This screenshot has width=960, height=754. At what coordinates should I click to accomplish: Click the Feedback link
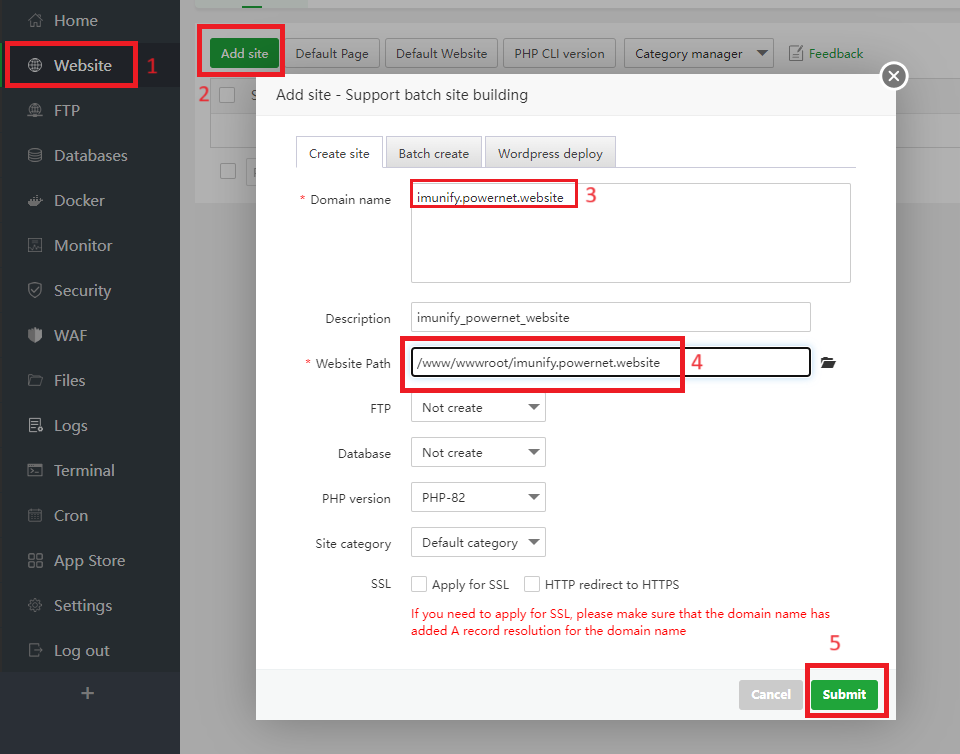(836, 53)
